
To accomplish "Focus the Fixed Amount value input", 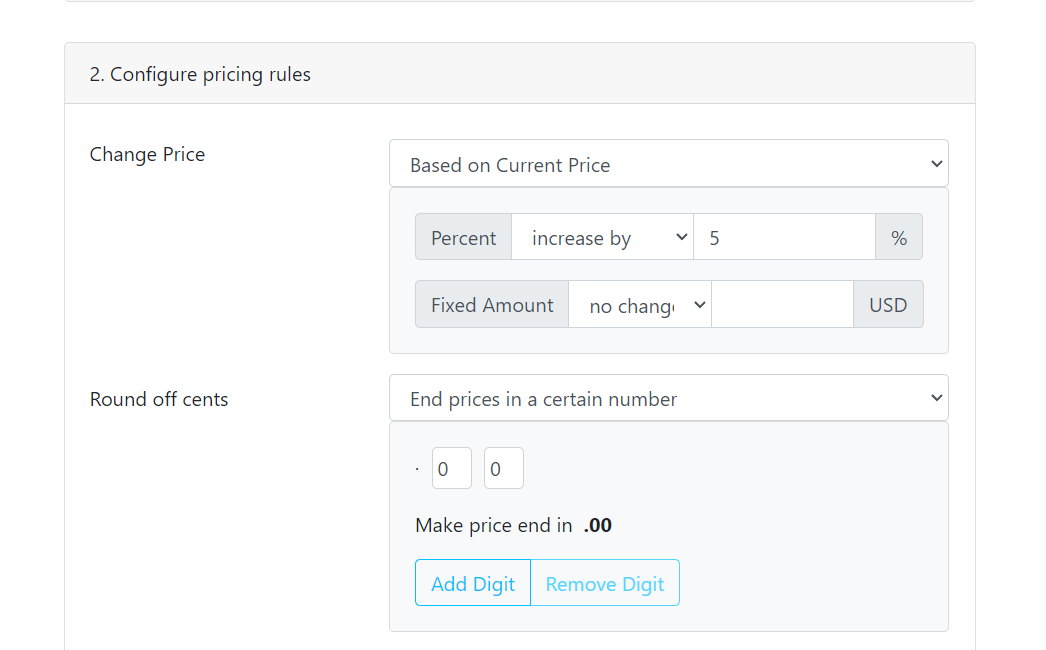I will click(x=782, y=305).
